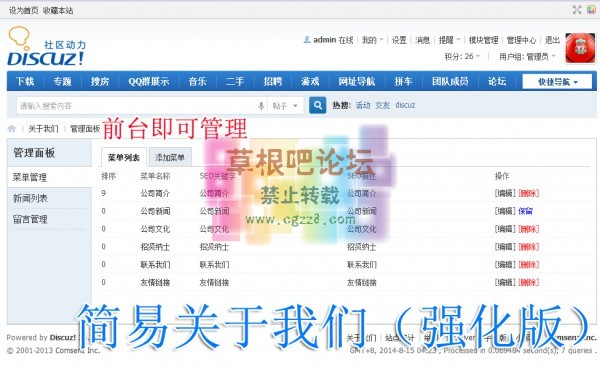Click the style switcher icon top right
The width and height of the screenshot is (600, 371).
pyautogui.click(x=592, y=10)
